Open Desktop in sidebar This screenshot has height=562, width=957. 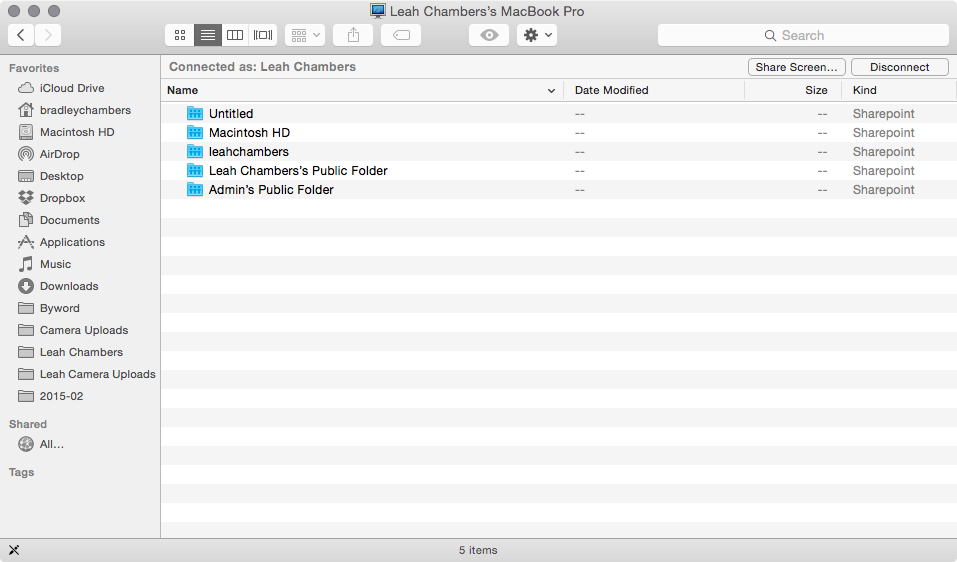[x=61, y=176]
